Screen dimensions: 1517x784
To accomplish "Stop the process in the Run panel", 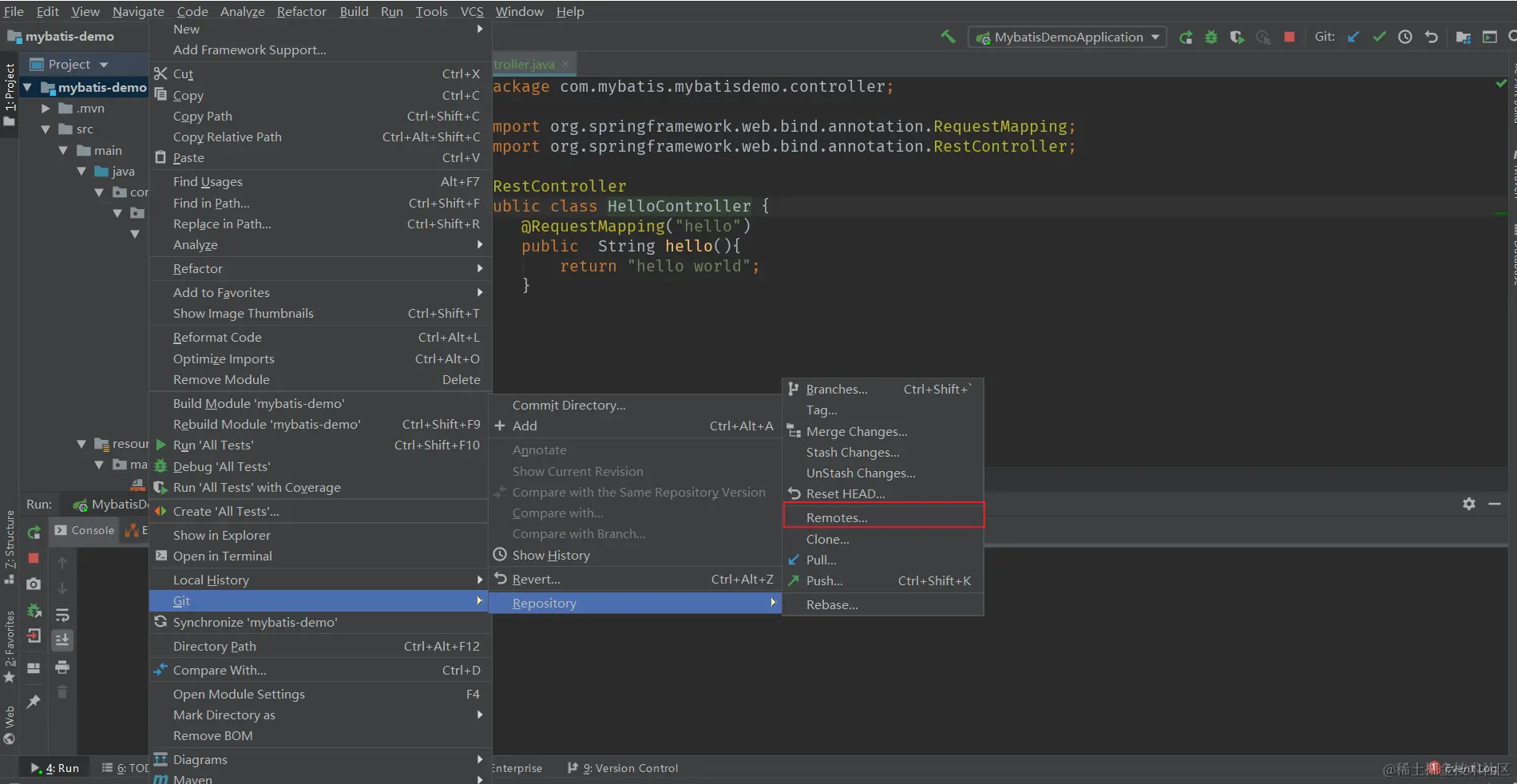I will pos(34,558).
